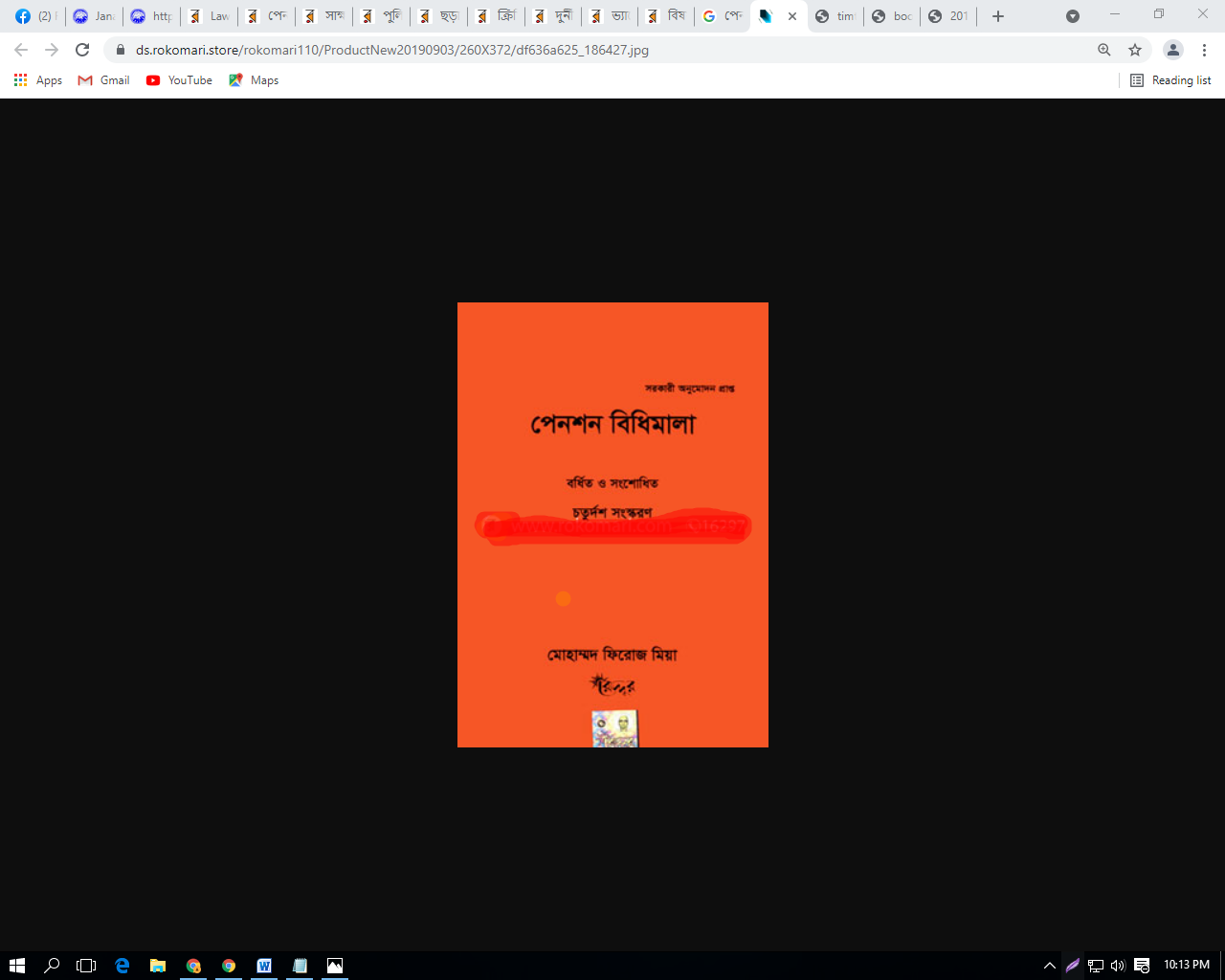Switch to the tab labeled boo
The image size is (1225, 980).
(x=891, y=16)
